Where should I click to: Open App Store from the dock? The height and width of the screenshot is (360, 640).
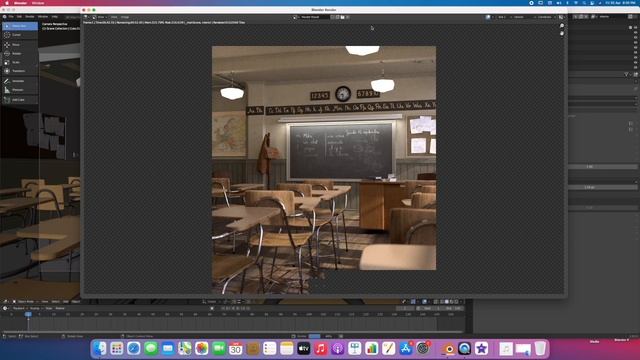pos(406,349)
